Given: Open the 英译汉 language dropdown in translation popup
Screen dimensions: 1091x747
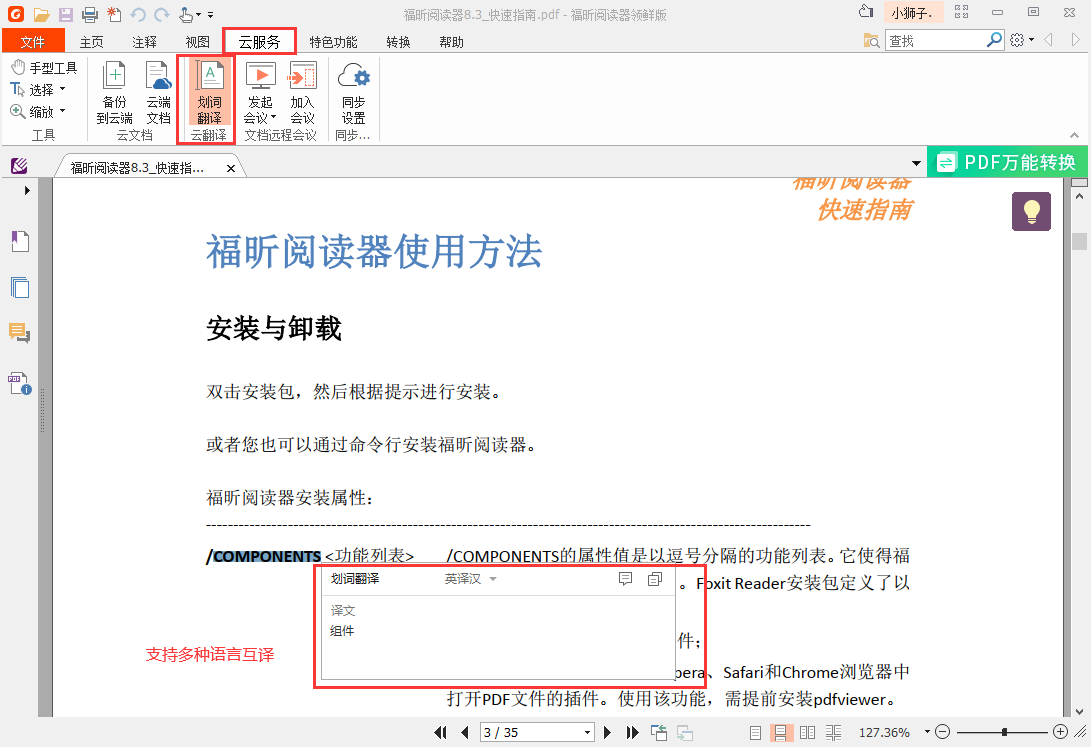Looking at the screenshot, I should coord(471,579).
